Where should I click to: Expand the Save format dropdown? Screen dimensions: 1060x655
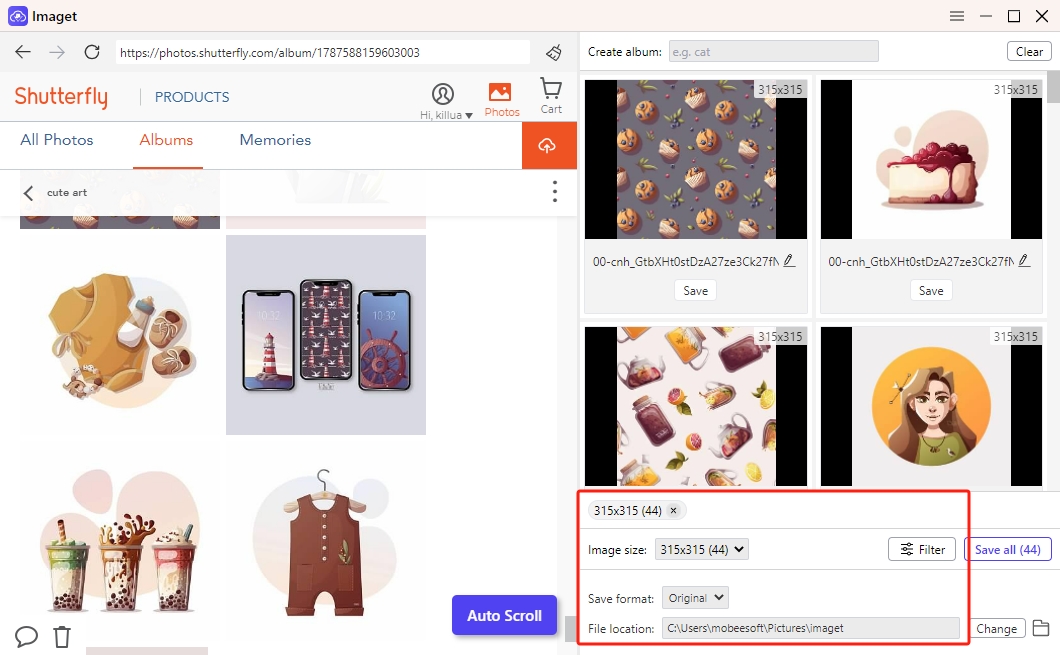click(695, 598)
